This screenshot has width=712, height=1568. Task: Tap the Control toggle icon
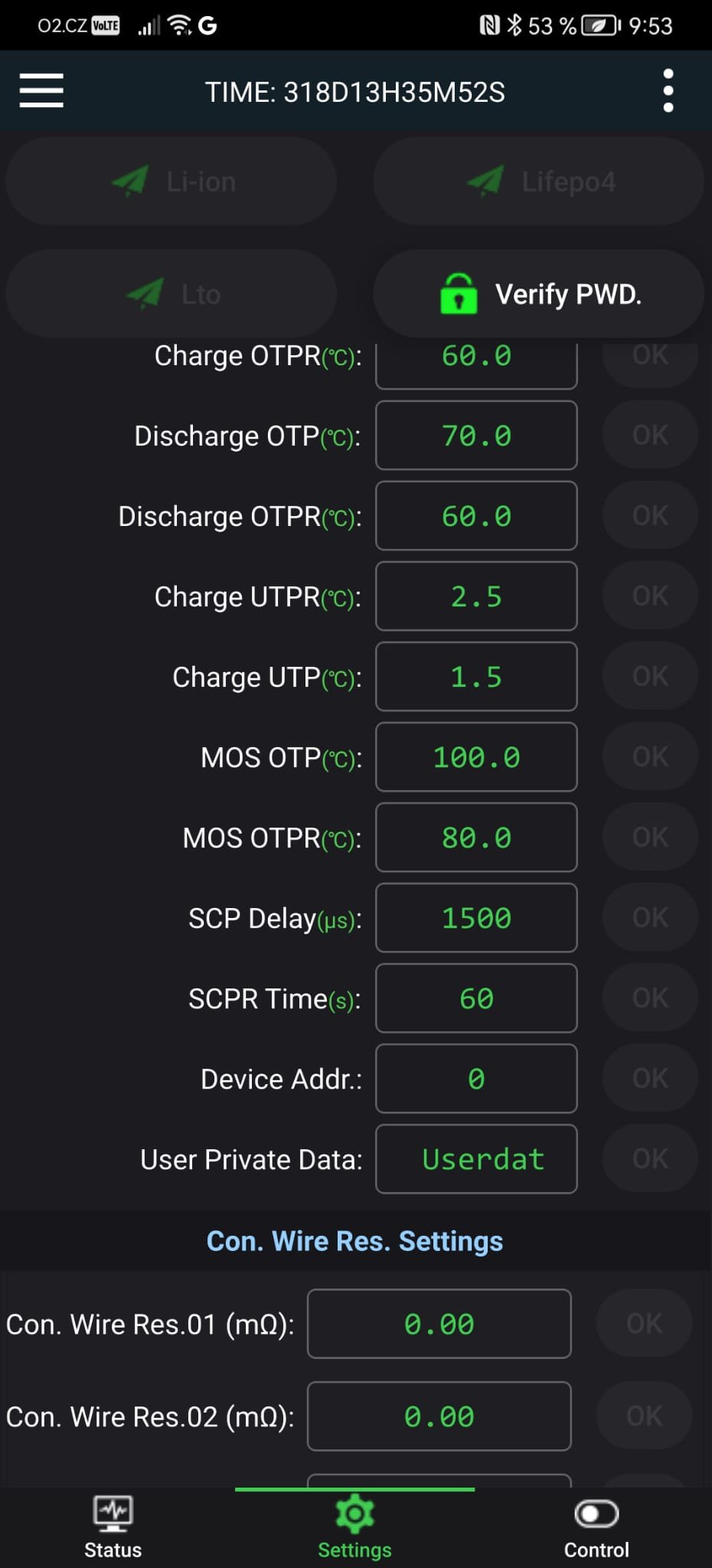596,1513
